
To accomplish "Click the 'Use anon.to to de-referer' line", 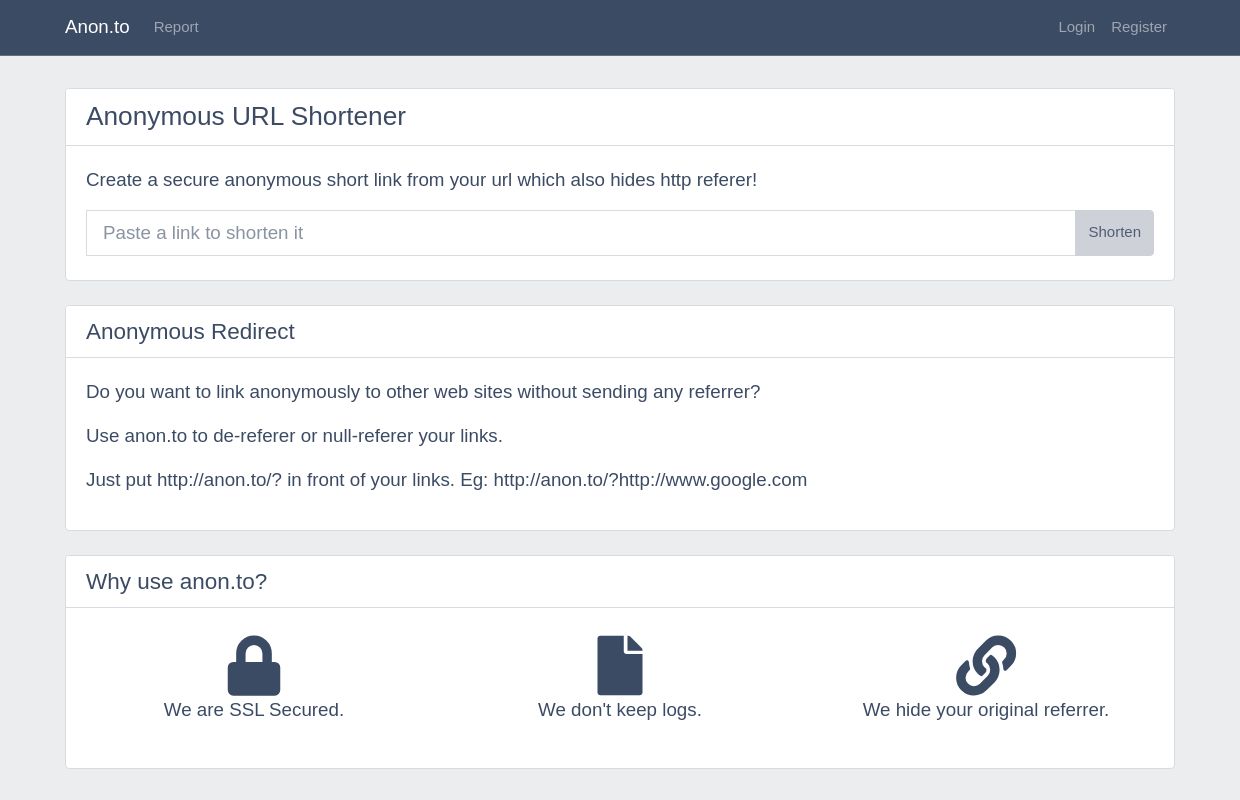I will 294,436.
